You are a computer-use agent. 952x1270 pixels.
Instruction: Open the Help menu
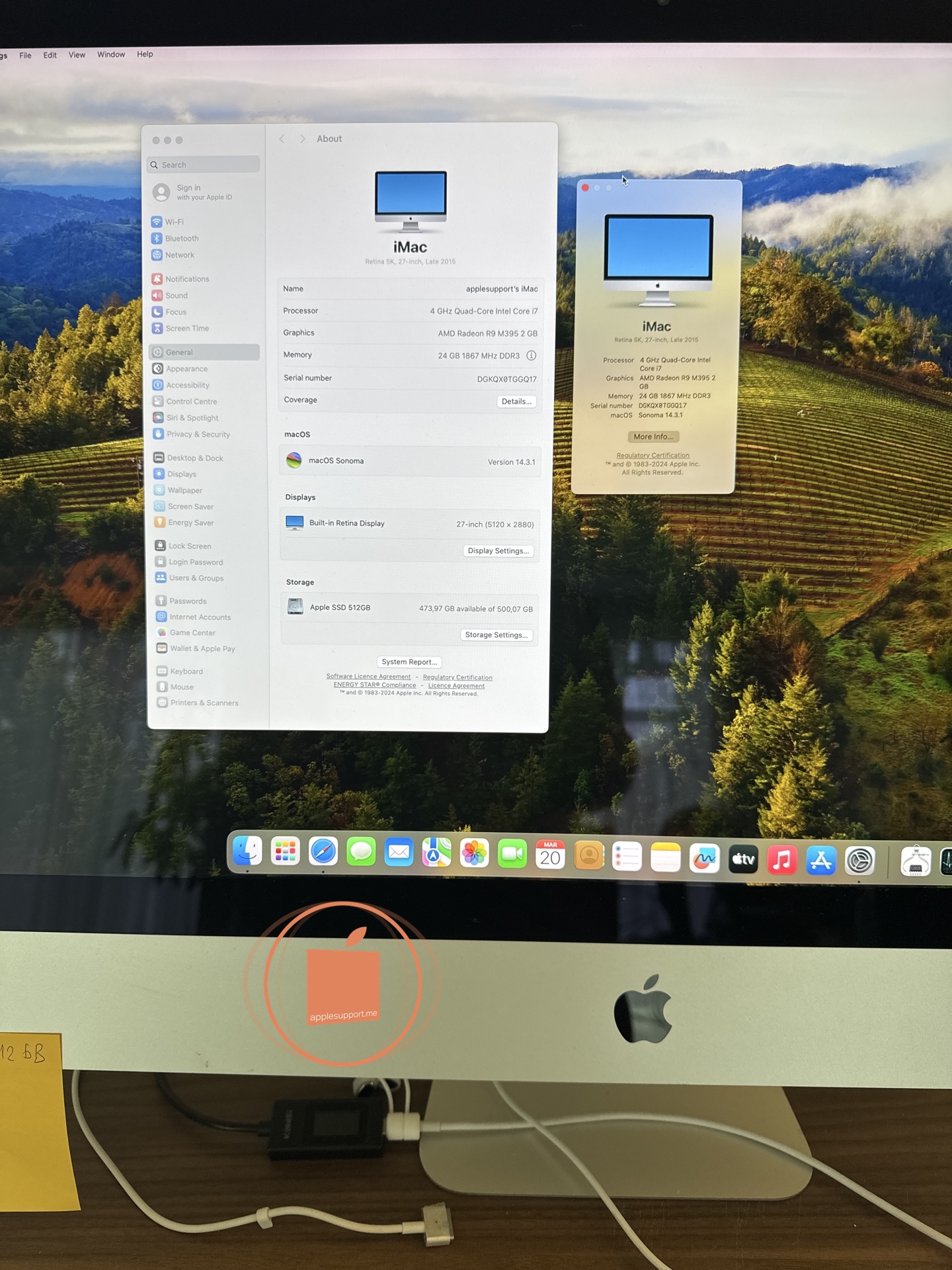[145, 54]
